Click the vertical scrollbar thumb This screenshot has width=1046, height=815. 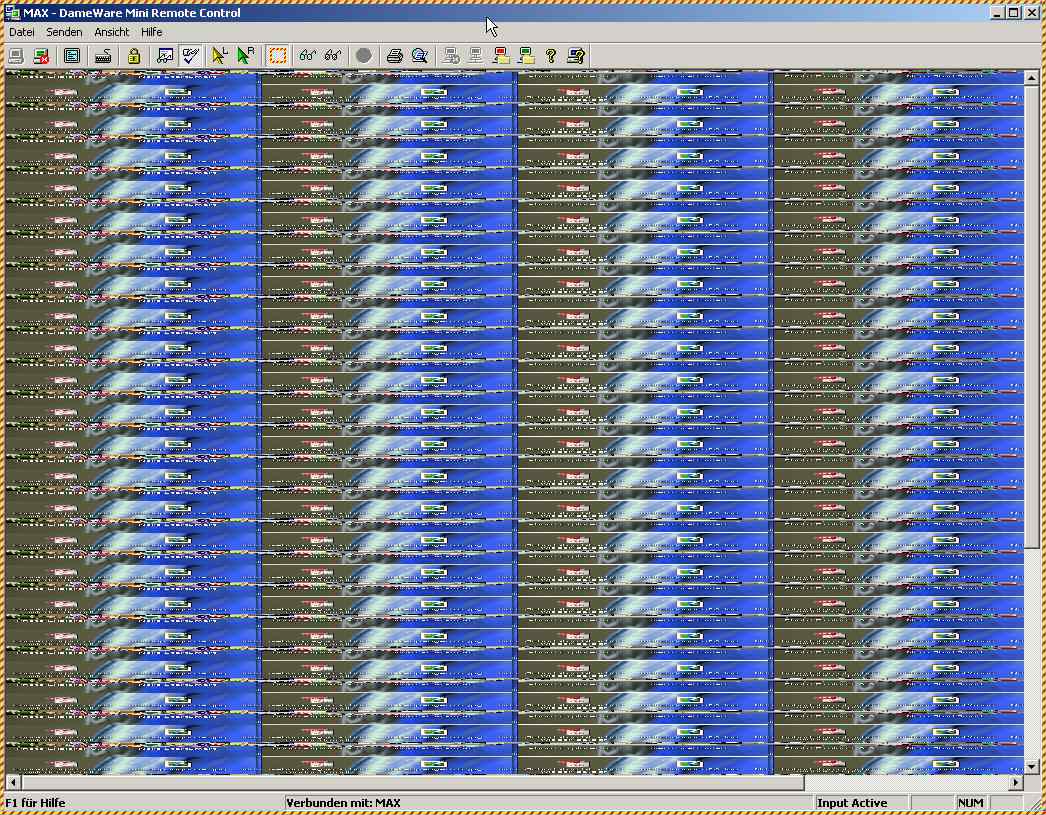[1031, 317]
